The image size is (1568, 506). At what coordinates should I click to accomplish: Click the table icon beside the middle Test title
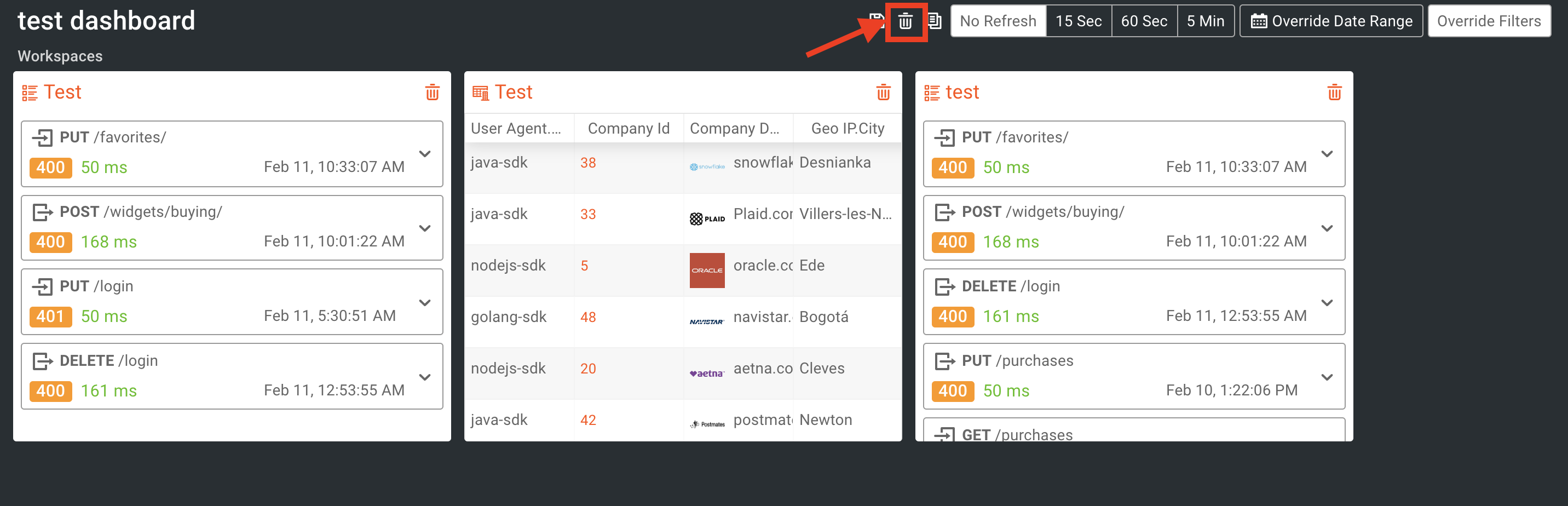[481, 91]
